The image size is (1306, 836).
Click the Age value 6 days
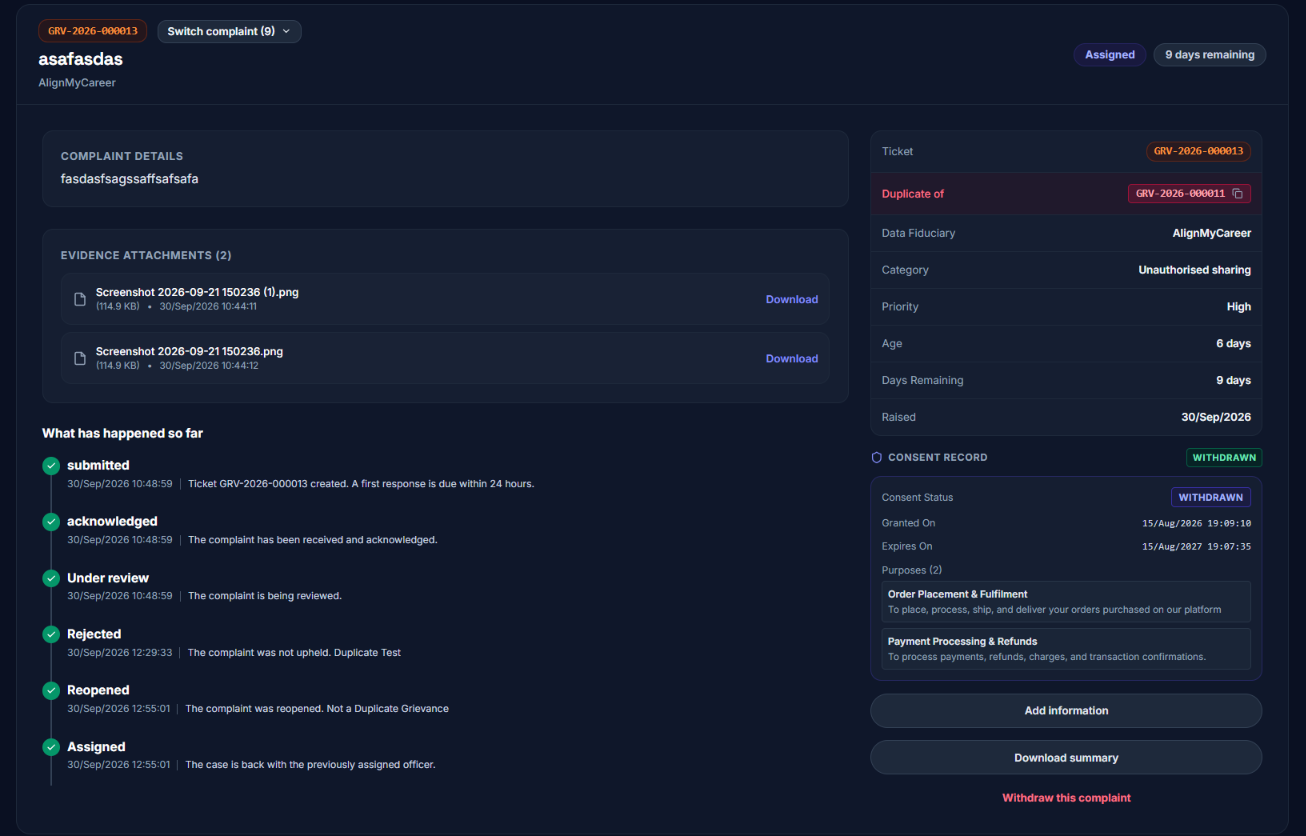coord(1234,344)
